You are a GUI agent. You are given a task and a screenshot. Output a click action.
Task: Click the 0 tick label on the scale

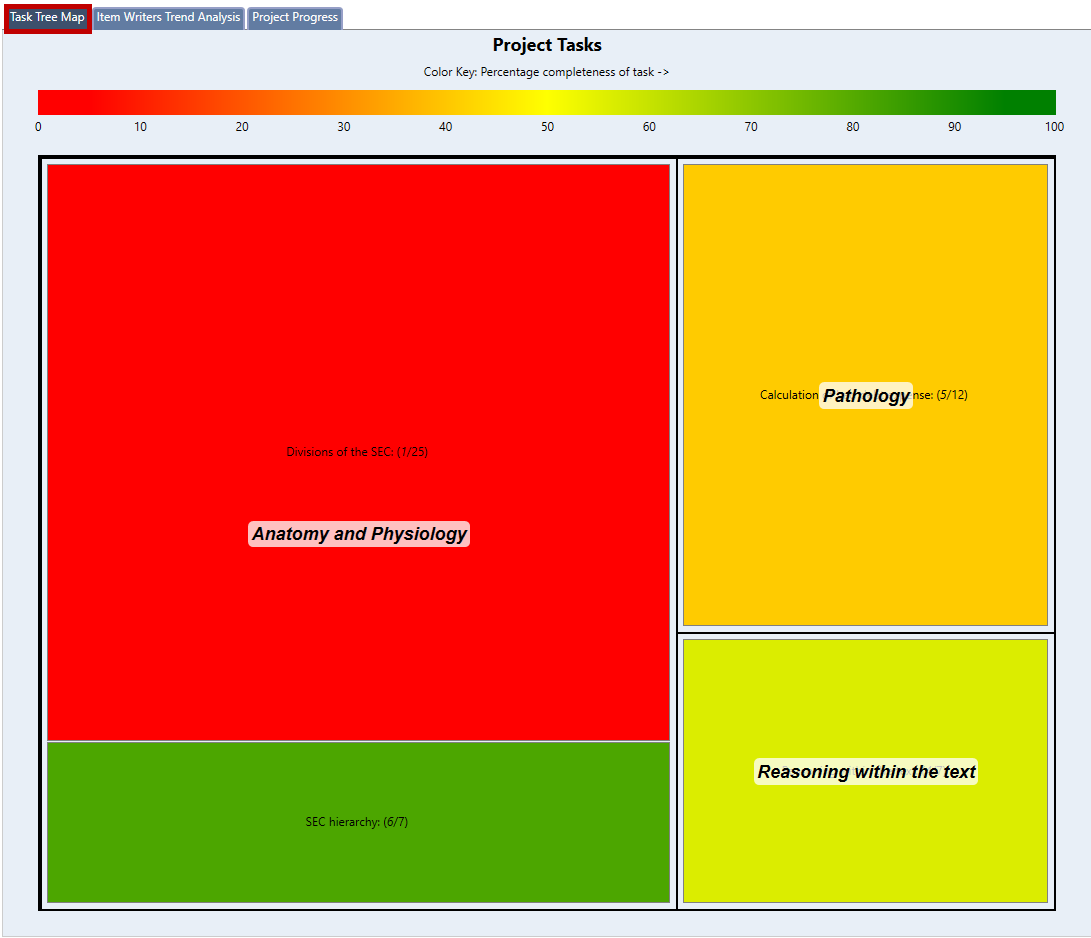[39, 127]
